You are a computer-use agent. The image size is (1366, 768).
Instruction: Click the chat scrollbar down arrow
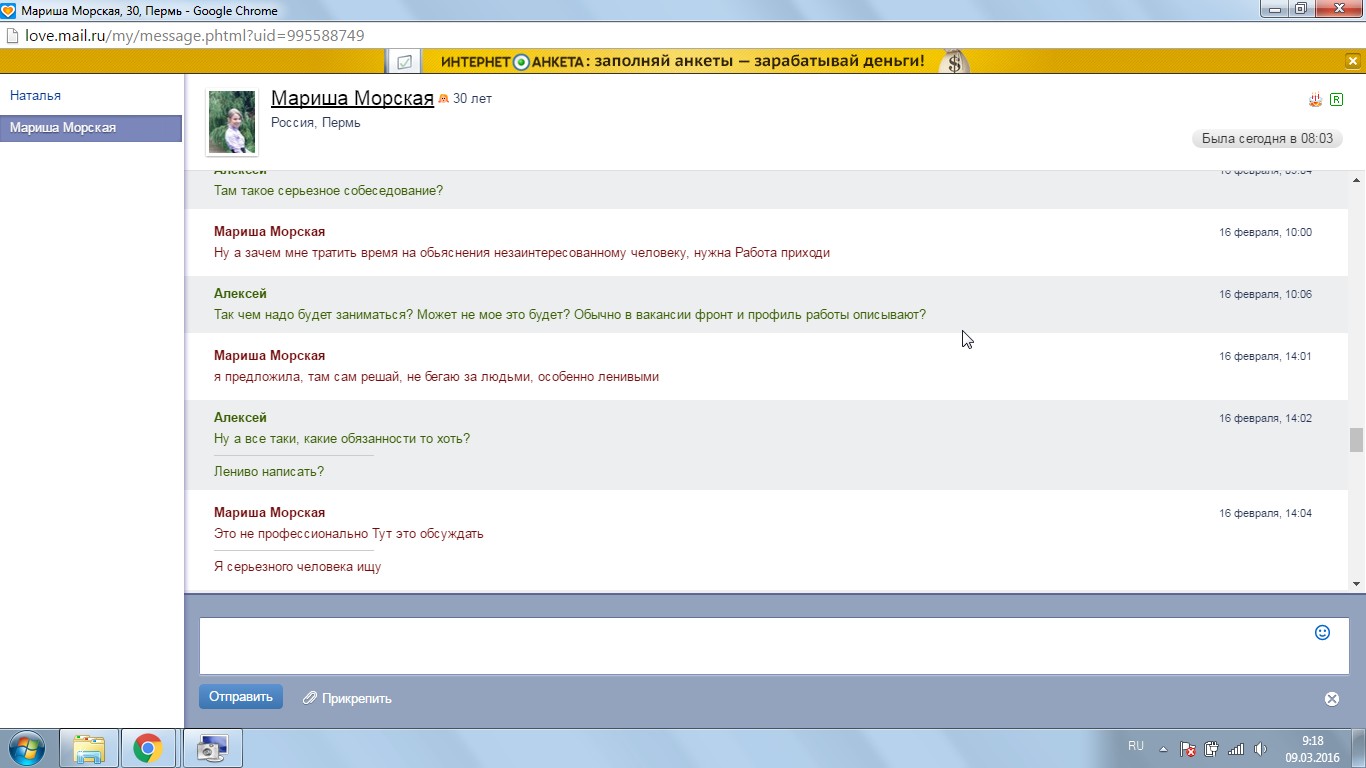[1356, 583]
